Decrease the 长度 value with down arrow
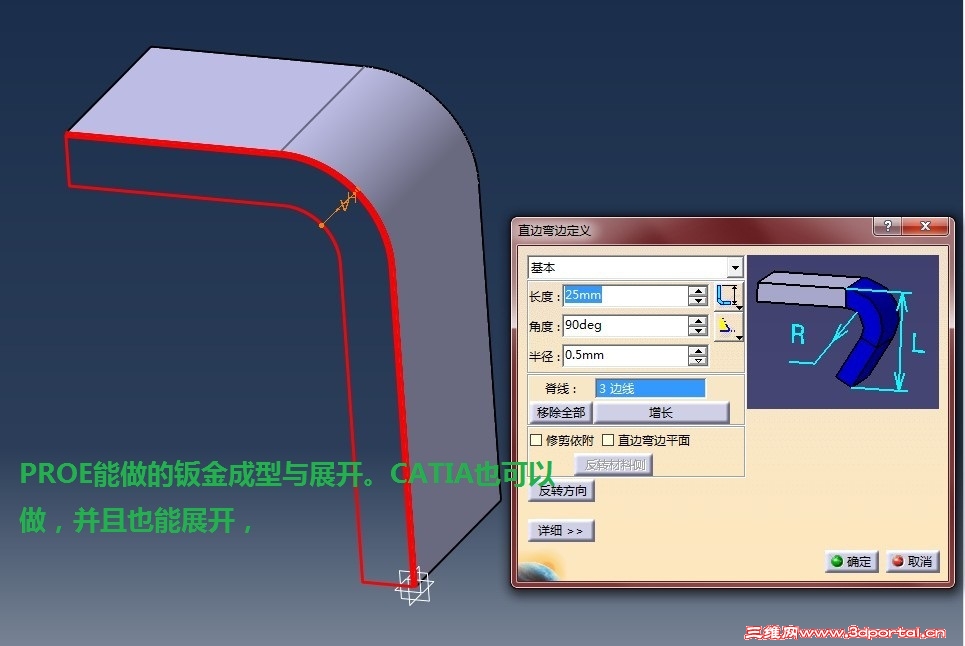 698,300
